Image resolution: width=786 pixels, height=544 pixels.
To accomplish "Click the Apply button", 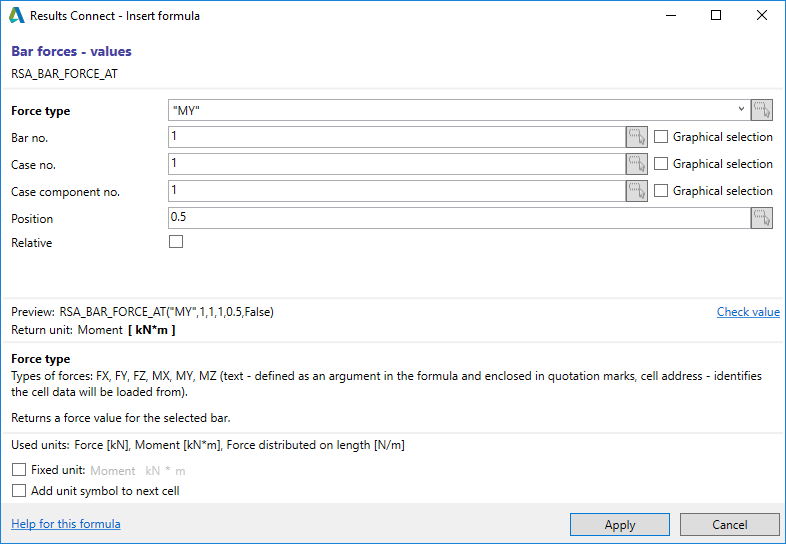I will [620, 524].
